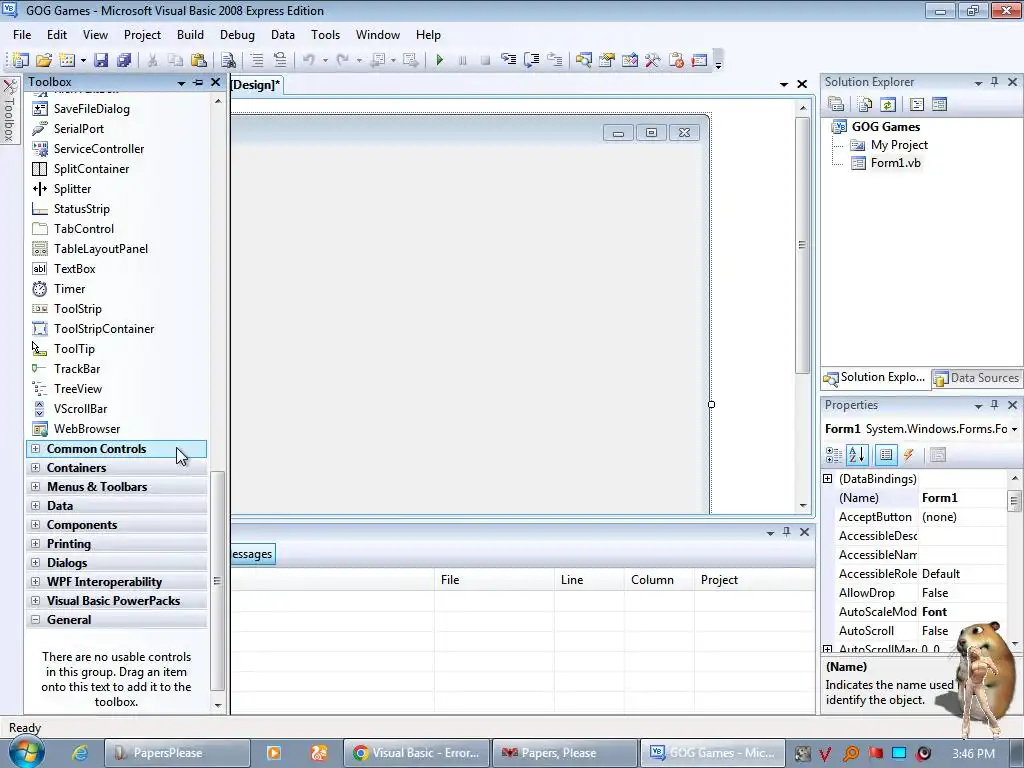Open the Debug menu
This screenshot has width=1024, height=768.
click(x=237, y=35)
